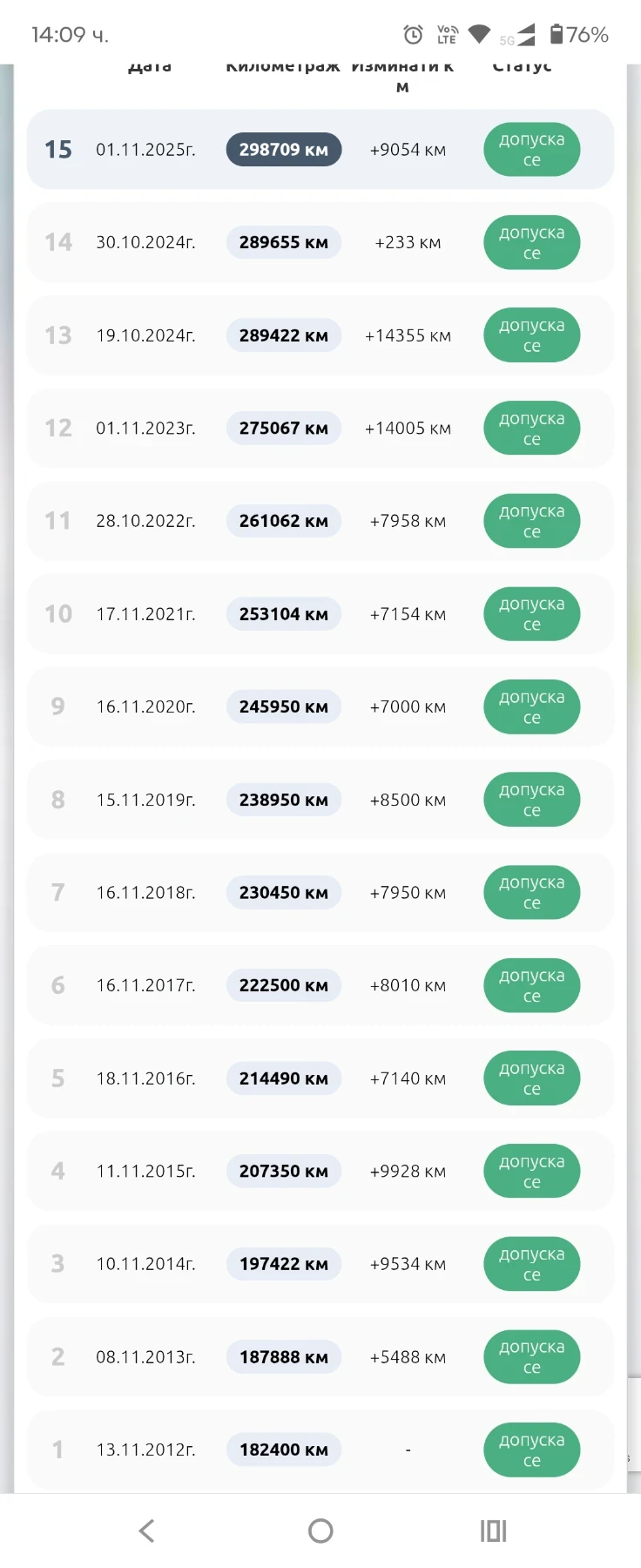
Task: Tap the 245950 км mileage badge
Action: 284,706
